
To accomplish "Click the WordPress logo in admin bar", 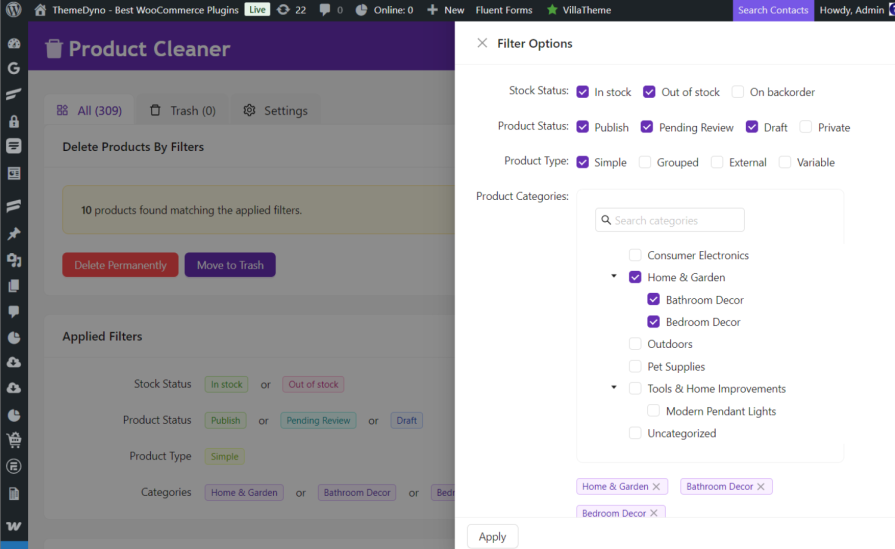I will [x=13, y=10].
